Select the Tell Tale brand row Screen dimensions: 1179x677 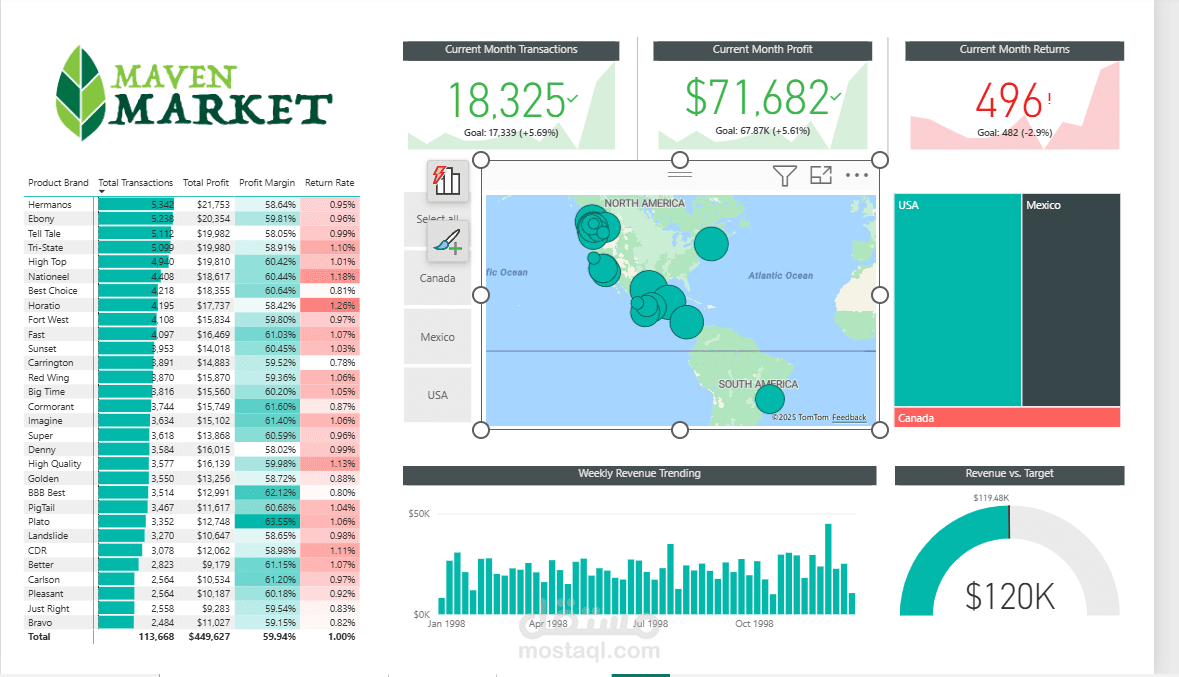pyautogui.click(x=192, y=233)
